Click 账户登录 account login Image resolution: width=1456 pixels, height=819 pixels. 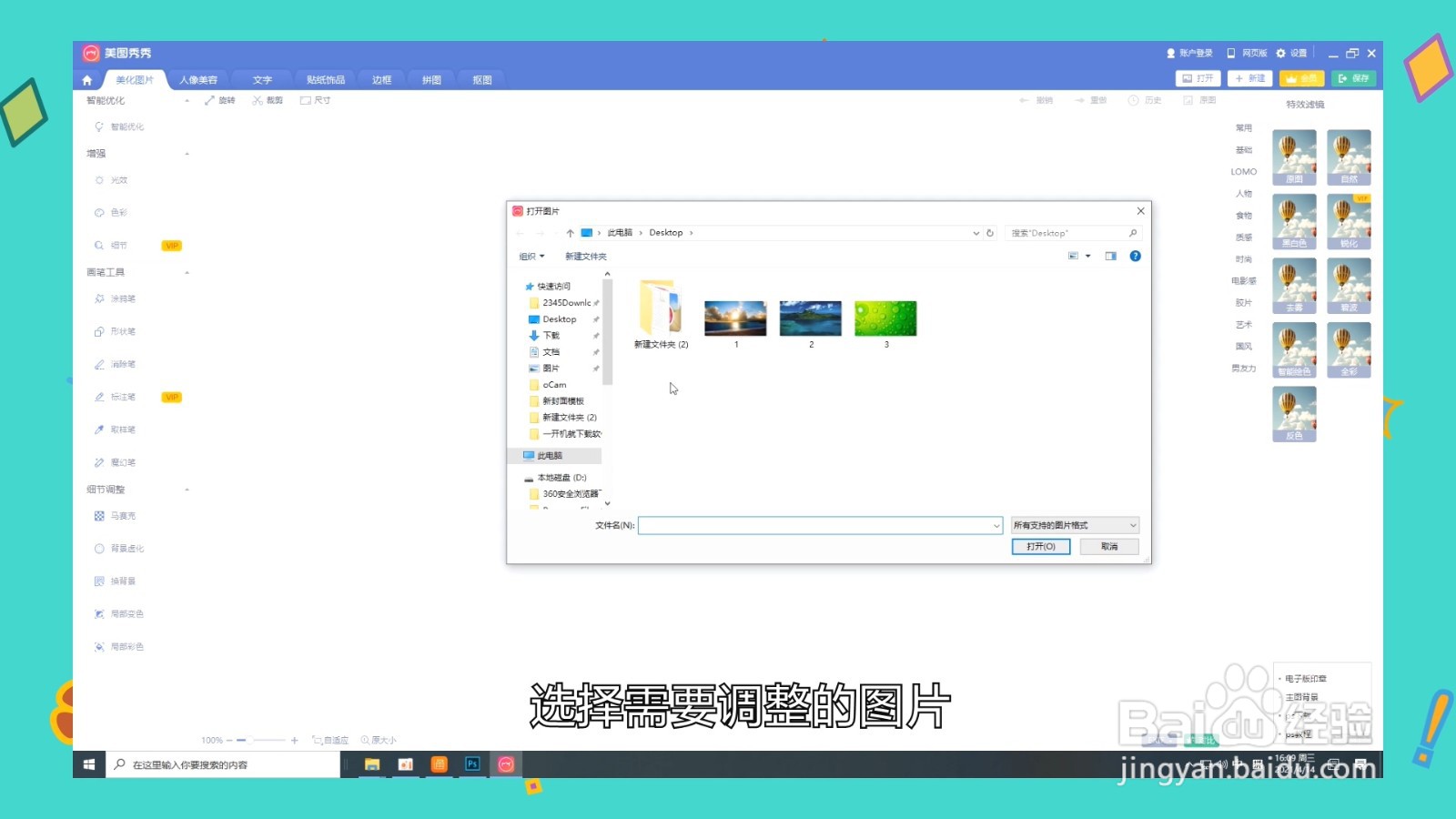[1189, 54]
